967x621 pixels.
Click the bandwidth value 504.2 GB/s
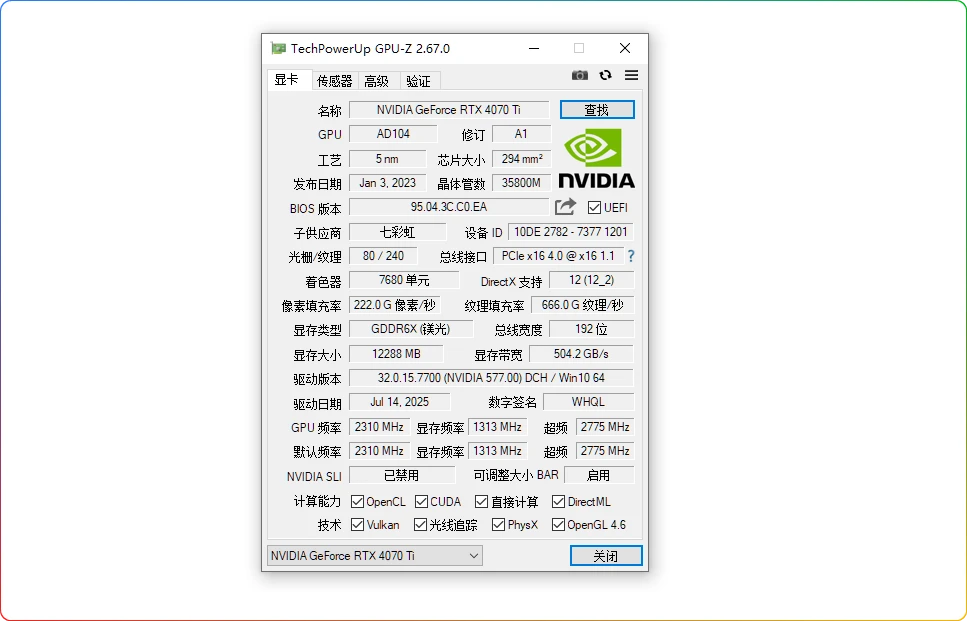tap(581, 353)
